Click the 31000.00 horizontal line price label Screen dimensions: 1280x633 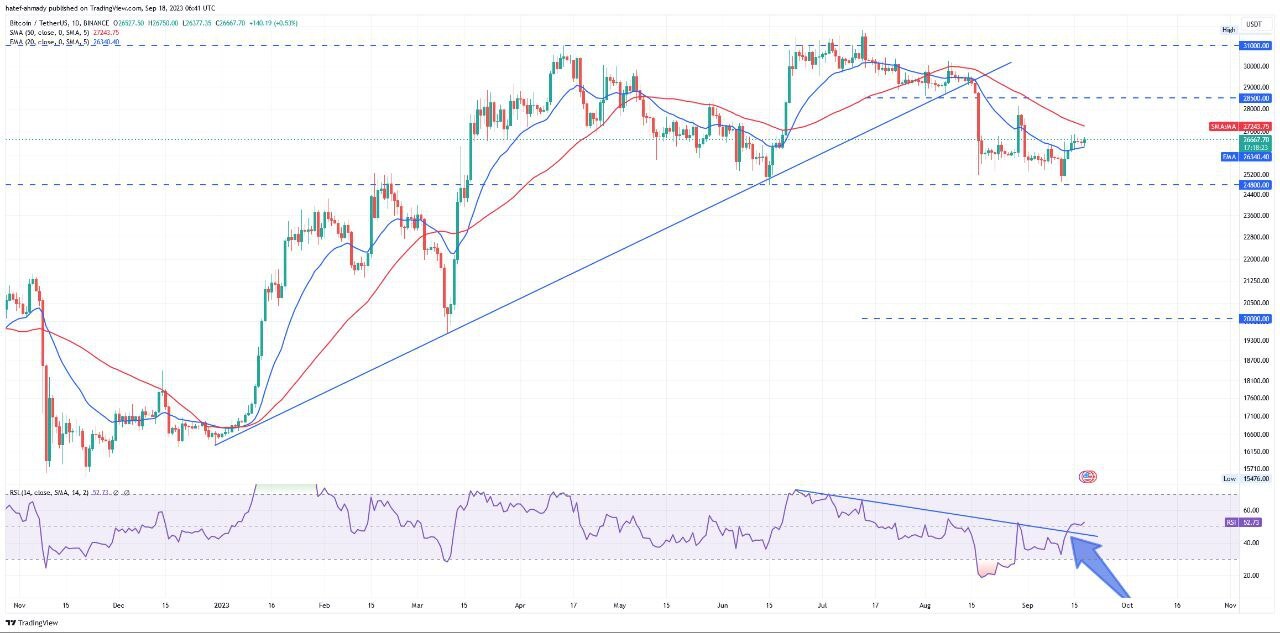click(1255, 46)
